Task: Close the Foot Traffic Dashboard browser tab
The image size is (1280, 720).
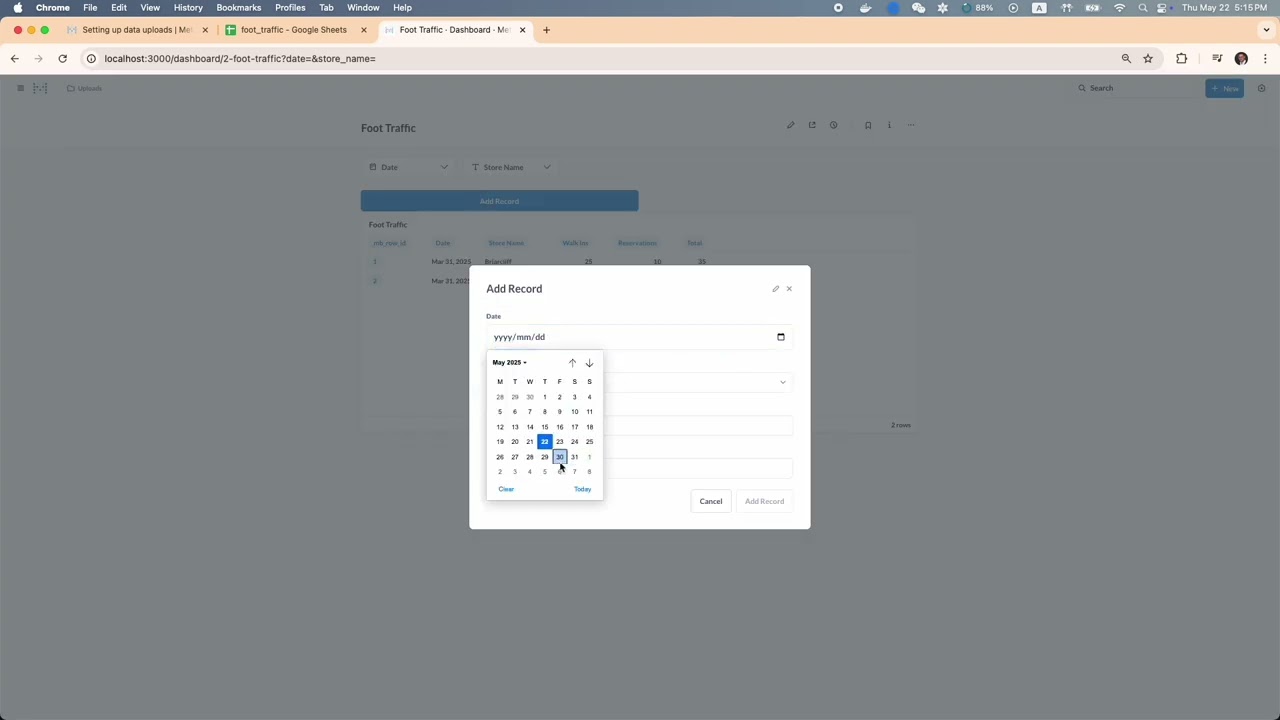Action: pos(522,30)
